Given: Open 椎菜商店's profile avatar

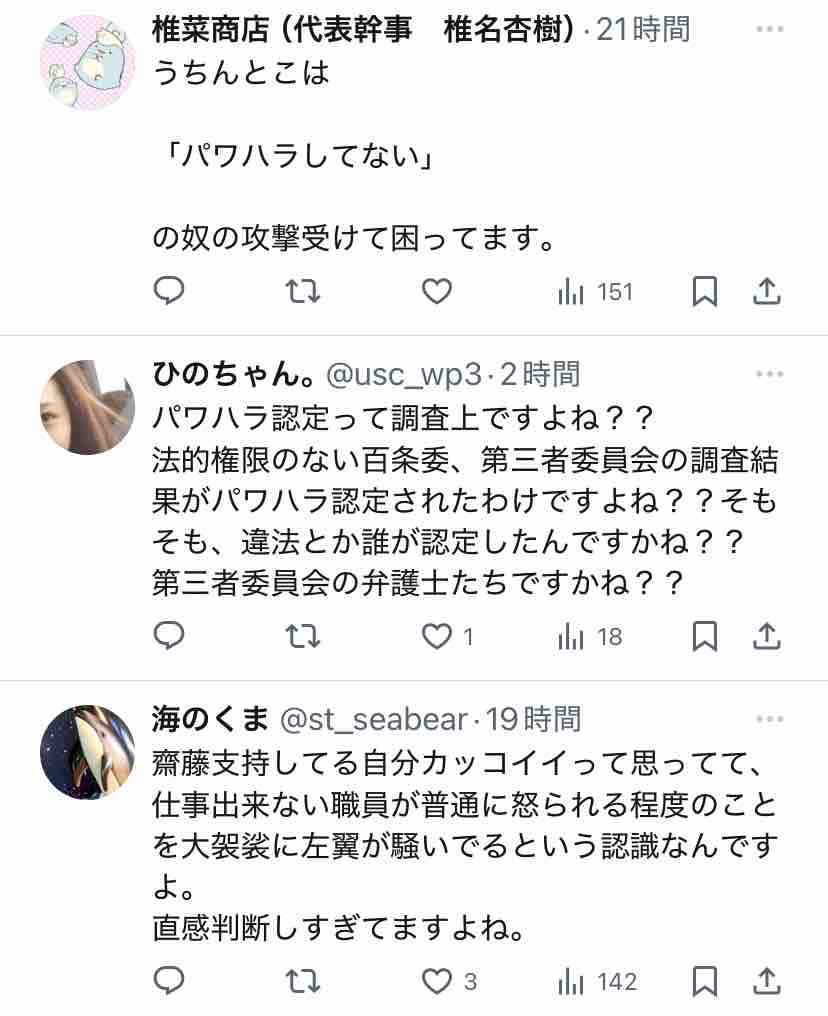Looking at the screenshot, I should tap(87, 63).
